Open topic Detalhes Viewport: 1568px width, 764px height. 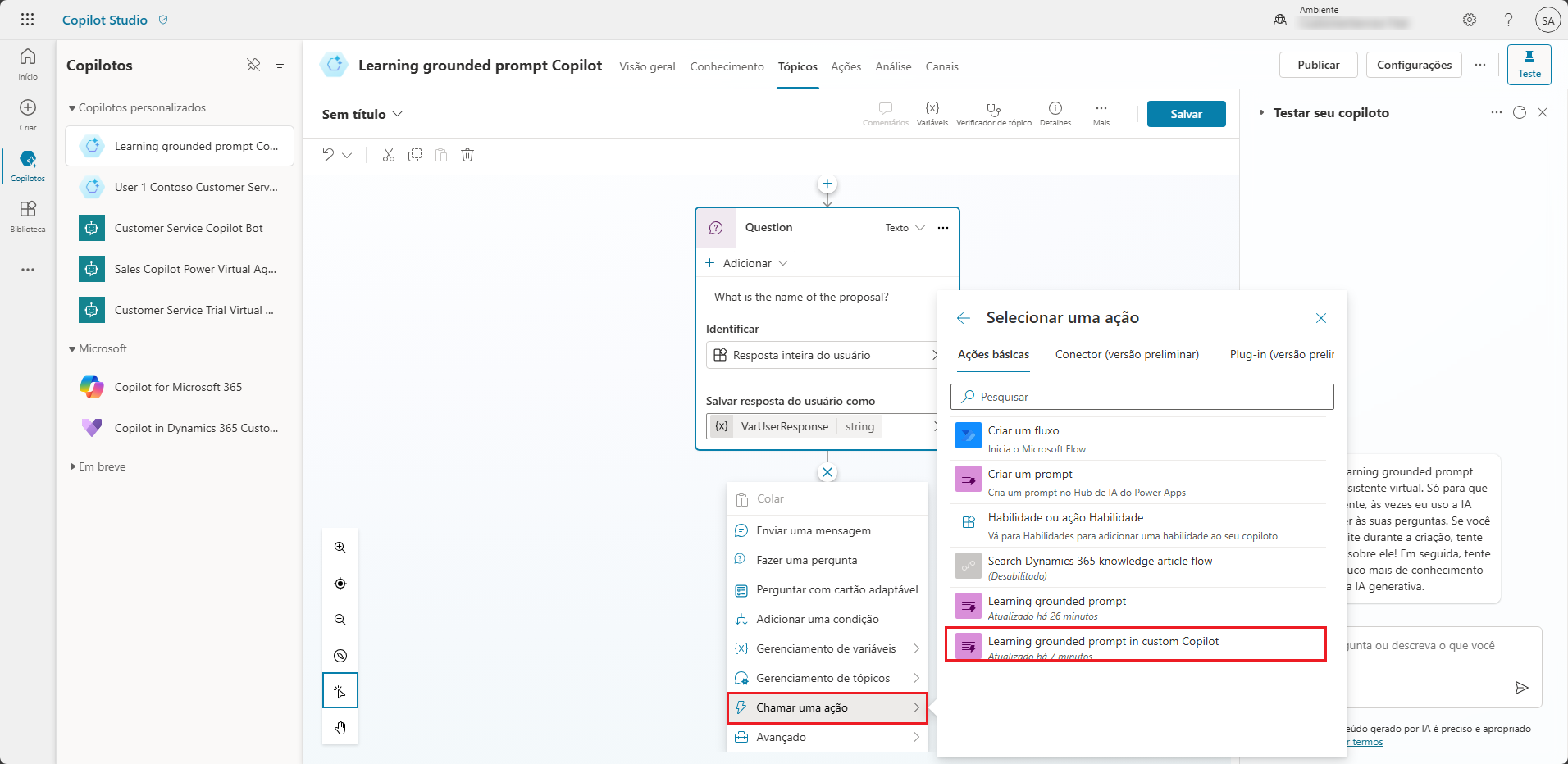click(1055, 114)
